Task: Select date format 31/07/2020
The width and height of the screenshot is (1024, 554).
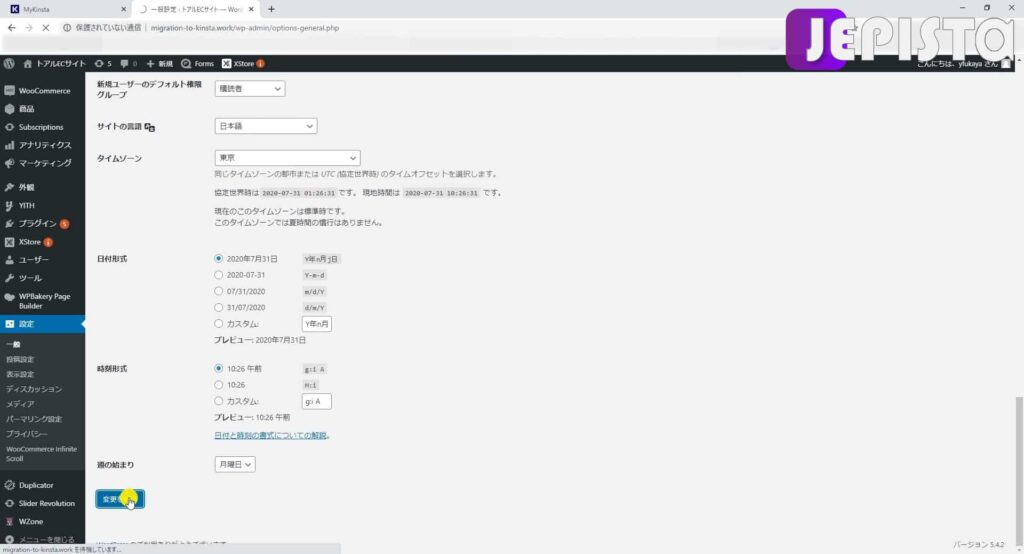Action: click(218, 308)
